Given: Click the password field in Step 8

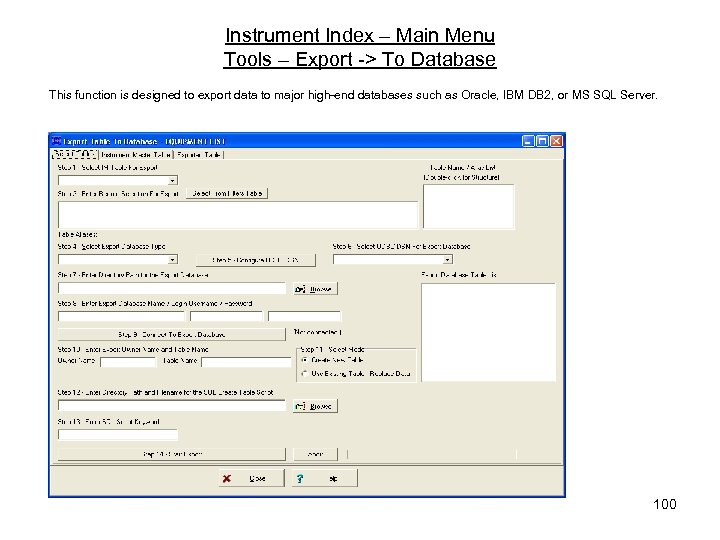Looking at the screenshot, I should tap(304, 316).
